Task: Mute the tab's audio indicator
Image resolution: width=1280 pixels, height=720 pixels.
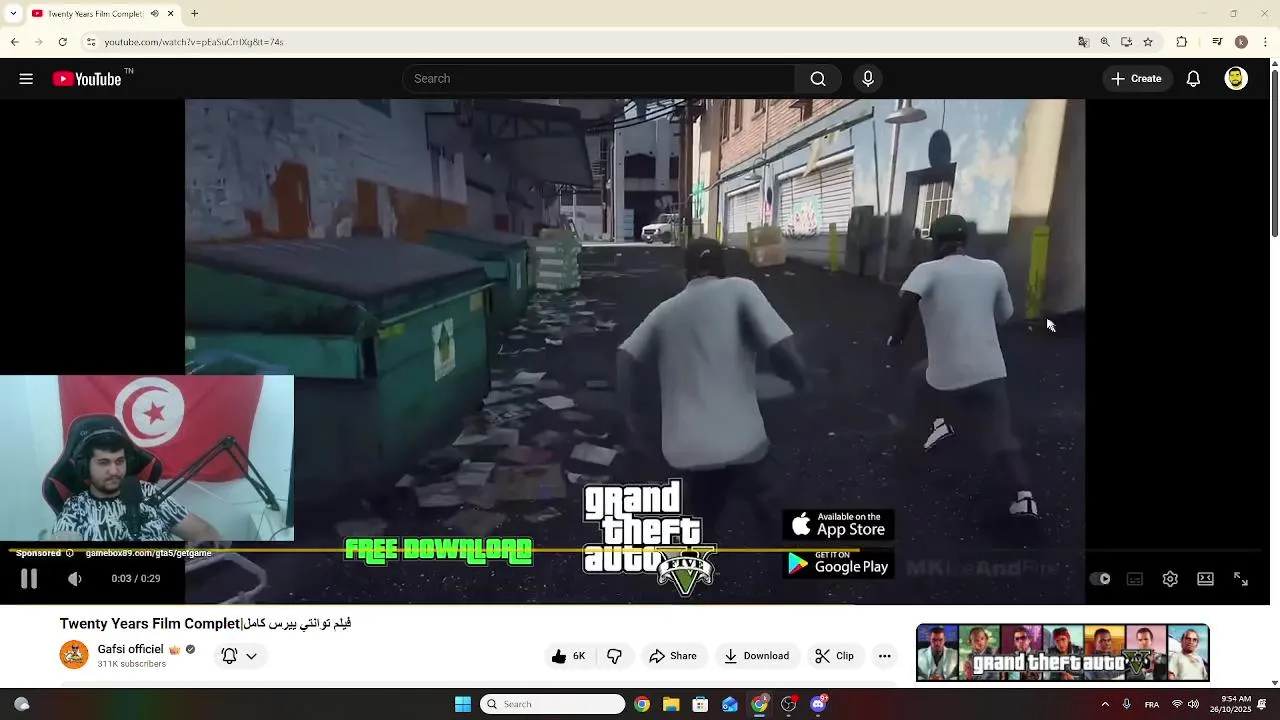Action: click(154, 14)
